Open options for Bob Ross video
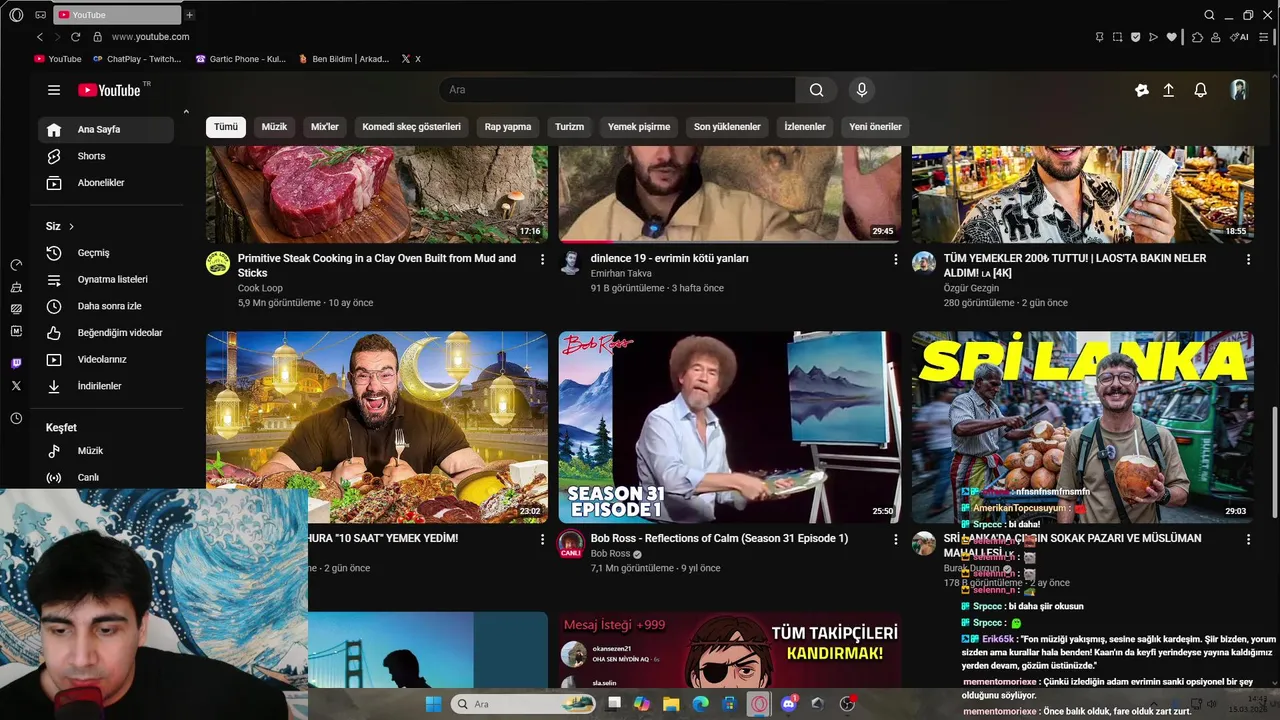Viewport: 1280px width, 720px height. coord(896,539)
